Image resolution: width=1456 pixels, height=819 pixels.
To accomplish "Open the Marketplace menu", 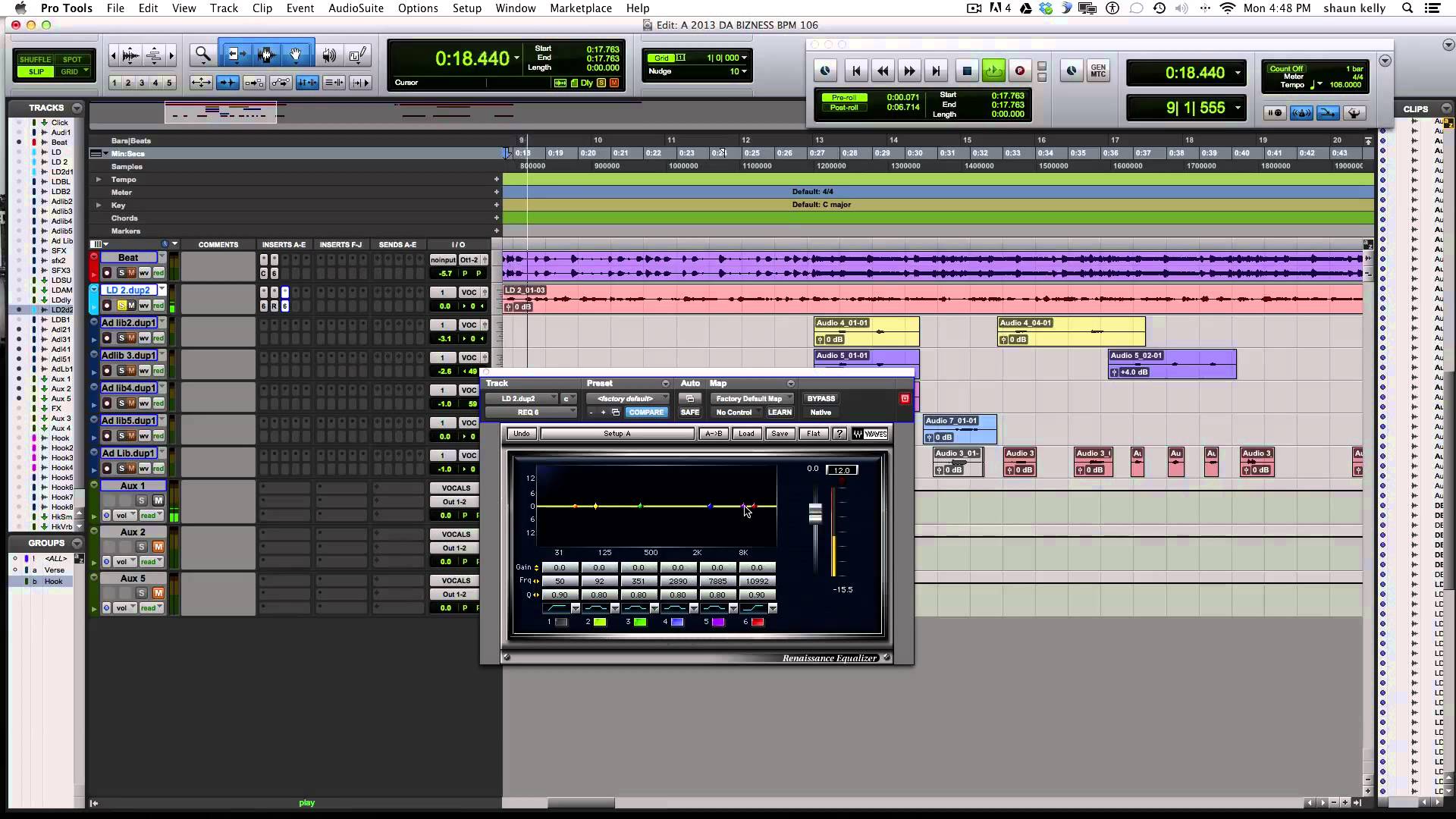I will click(x=581, y=8).
